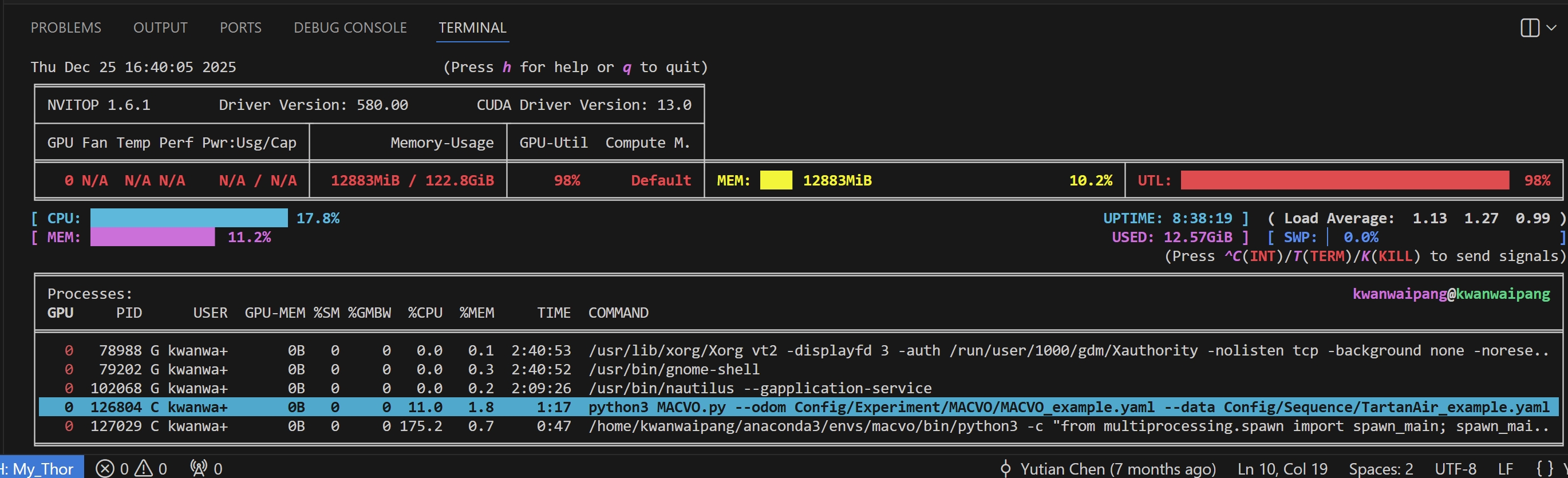Switch to the DEBUG CONSOLE tab

point(350,27)
